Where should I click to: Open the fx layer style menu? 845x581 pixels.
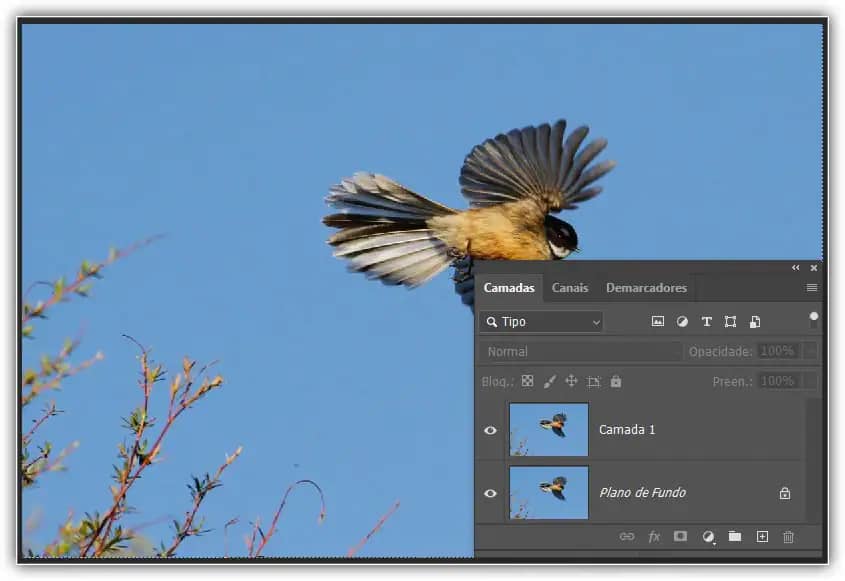(654, 537)
